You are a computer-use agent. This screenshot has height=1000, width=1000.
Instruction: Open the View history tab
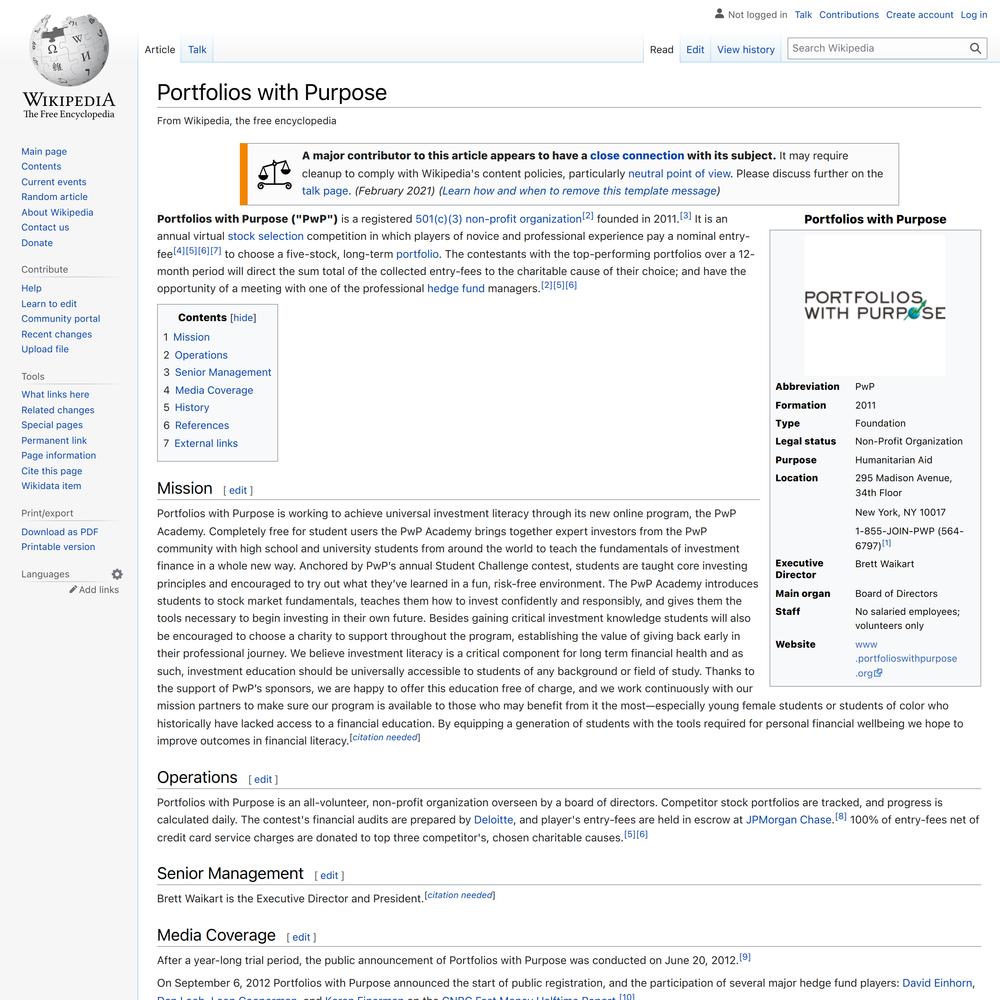[x=746, y=50]
